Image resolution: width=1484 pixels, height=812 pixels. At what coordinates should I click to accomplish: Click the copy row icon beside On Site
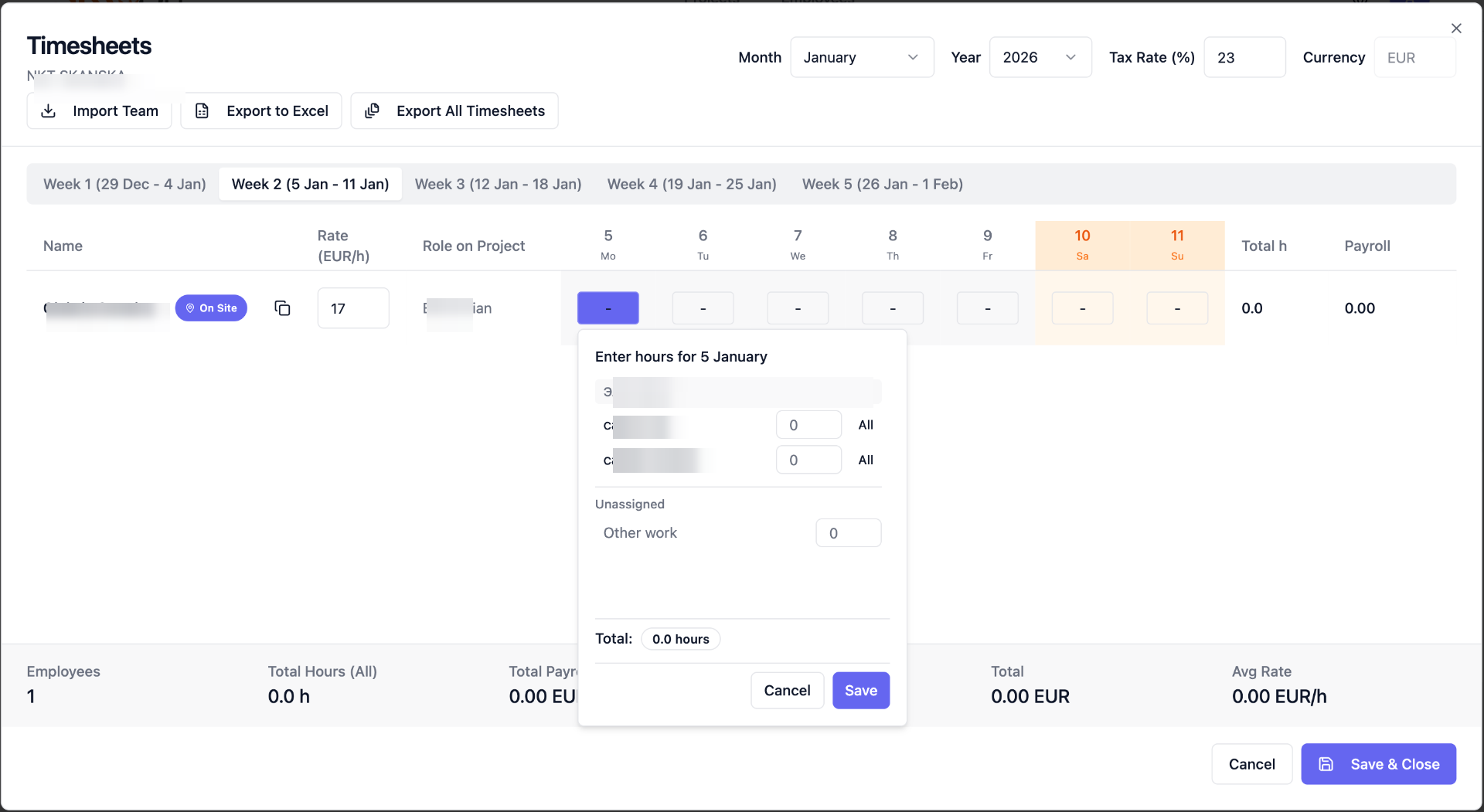point(282,308)
